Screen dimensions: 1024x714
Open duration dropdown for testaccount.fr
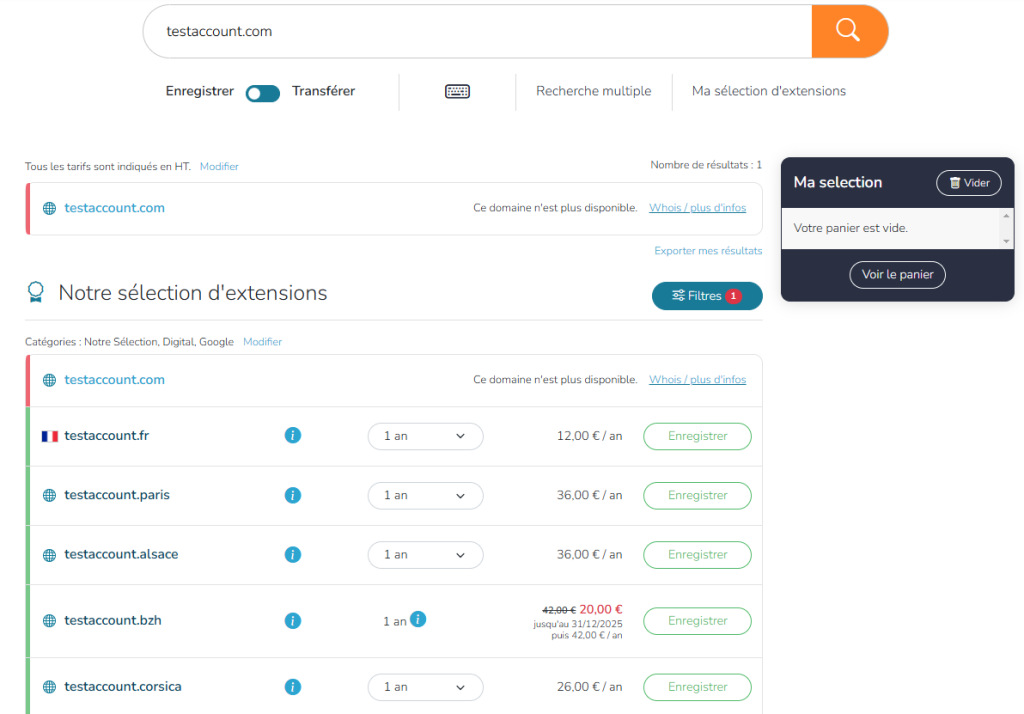tap(425, 436)
